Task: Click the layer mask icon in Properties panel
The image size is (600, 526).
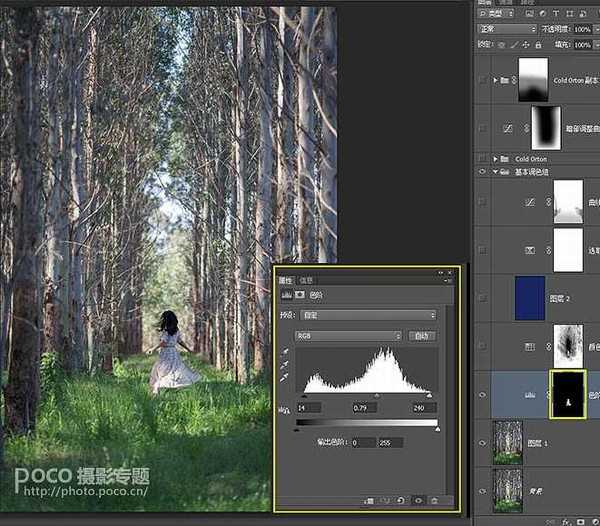Action: pos(299,296)
